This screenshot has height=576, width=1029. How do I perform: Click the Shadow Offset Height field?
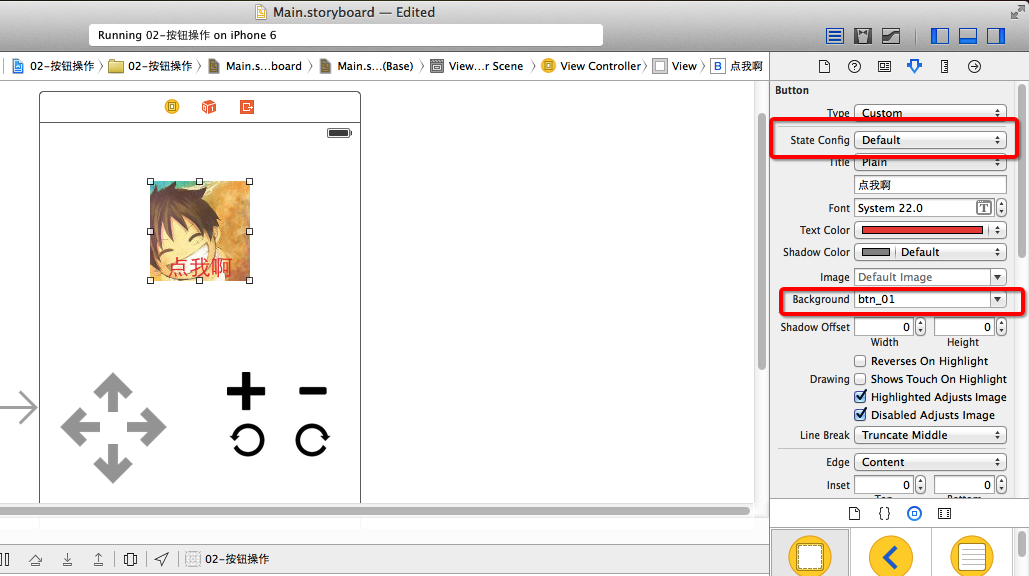964,327
